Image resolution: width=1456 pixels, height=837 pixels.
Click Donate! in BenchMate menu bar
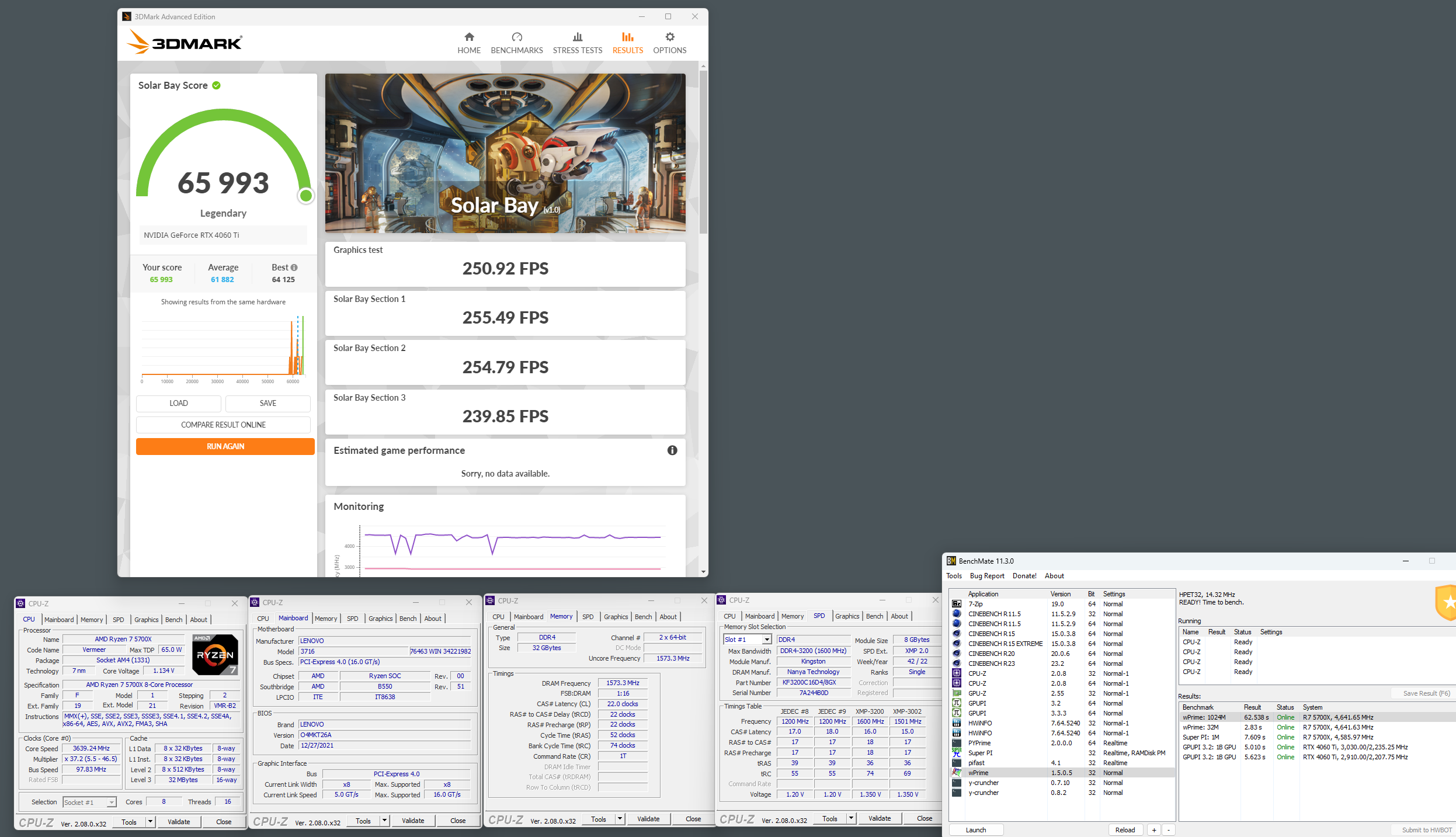(1024, 576)
